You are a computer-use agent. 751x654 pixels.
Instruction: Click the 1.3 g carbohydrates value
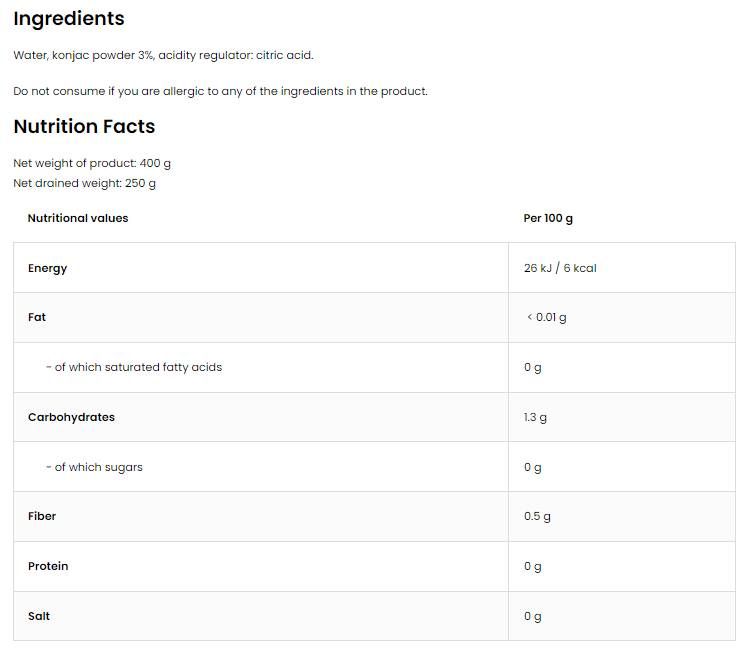point(535,417)
